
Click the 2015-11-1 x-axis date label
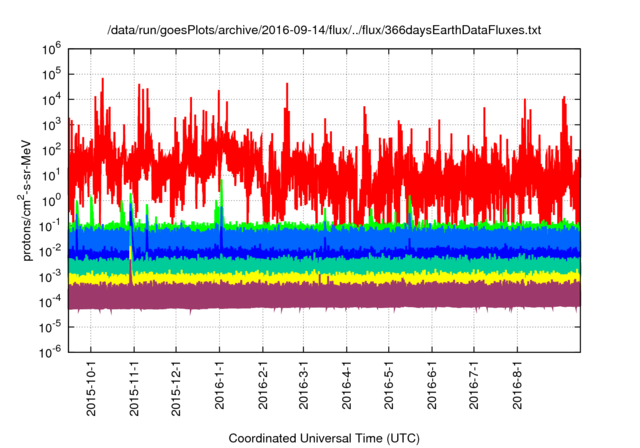click(x=134, y=388)
